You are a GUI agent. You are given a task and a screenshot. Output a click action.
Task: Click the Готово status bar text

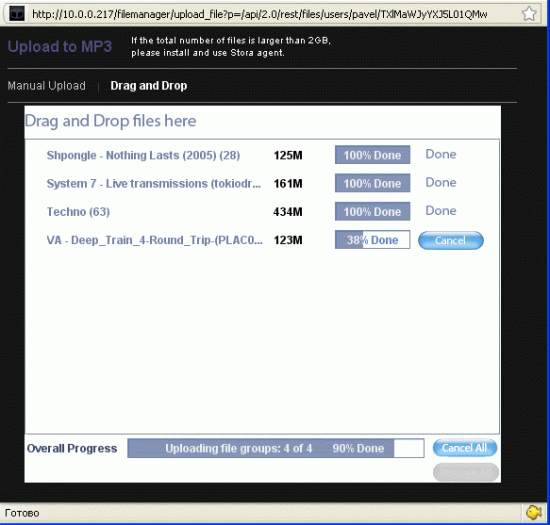point(22,513)
